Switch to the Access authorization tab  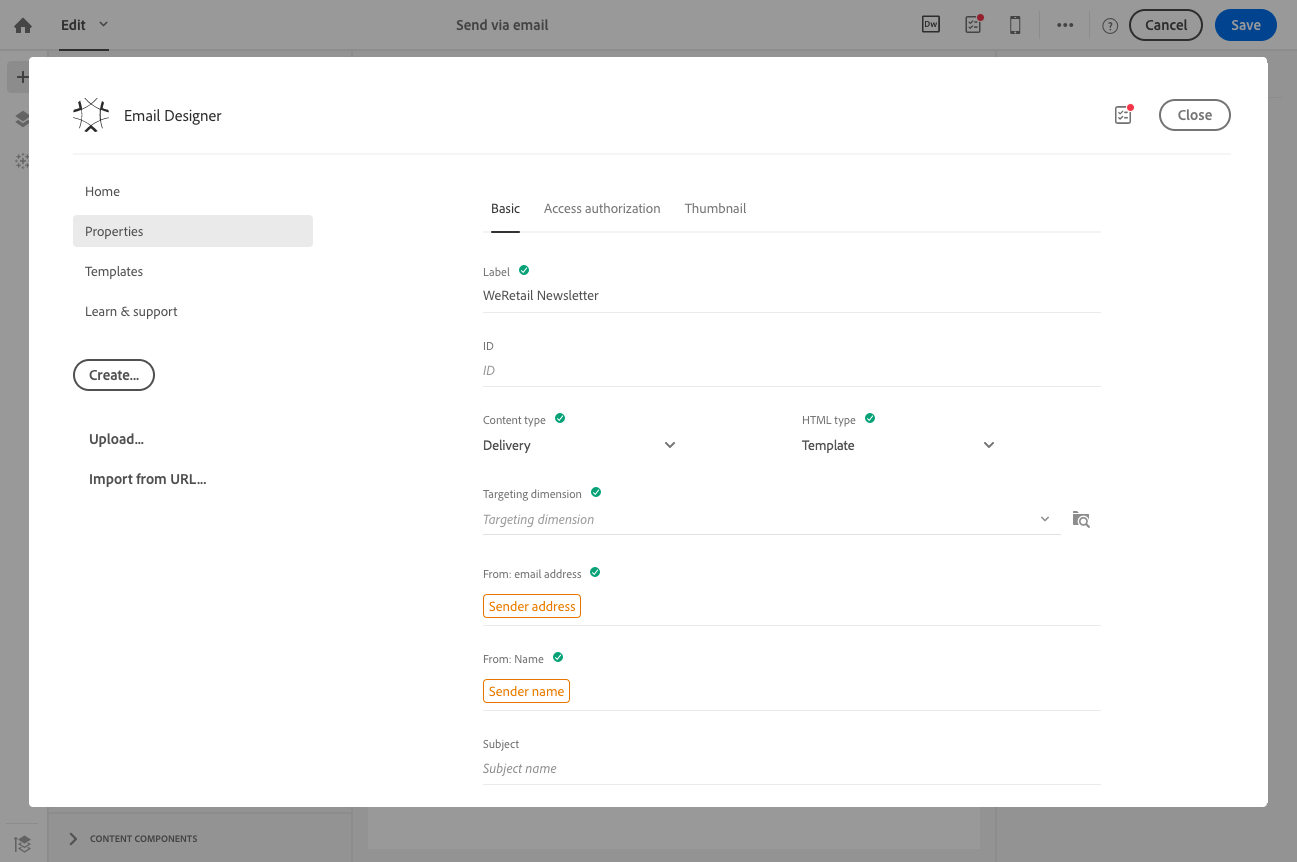point(602,209)
